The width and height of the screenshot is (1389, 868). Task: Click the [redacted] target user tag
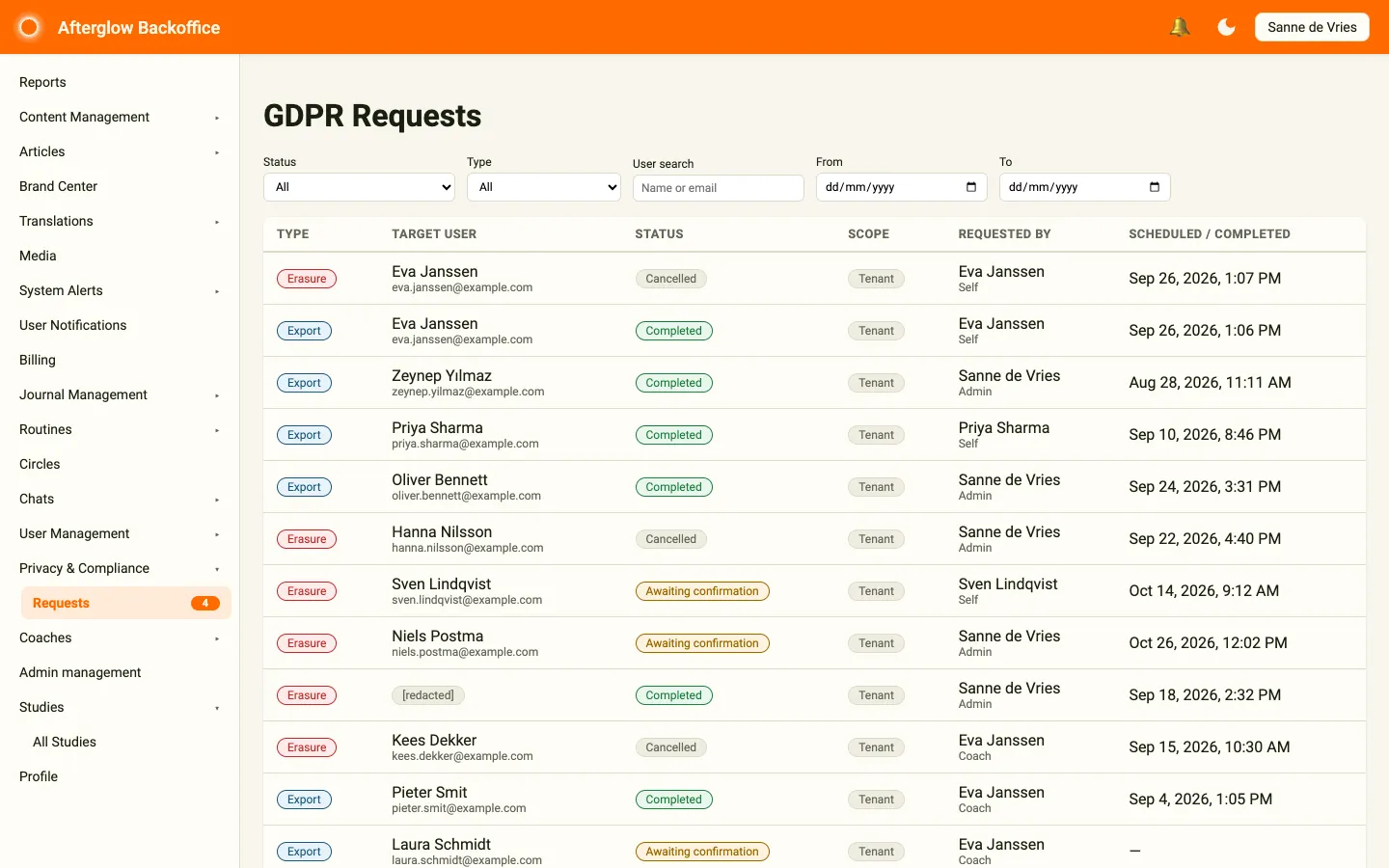(x=428, y=695)
